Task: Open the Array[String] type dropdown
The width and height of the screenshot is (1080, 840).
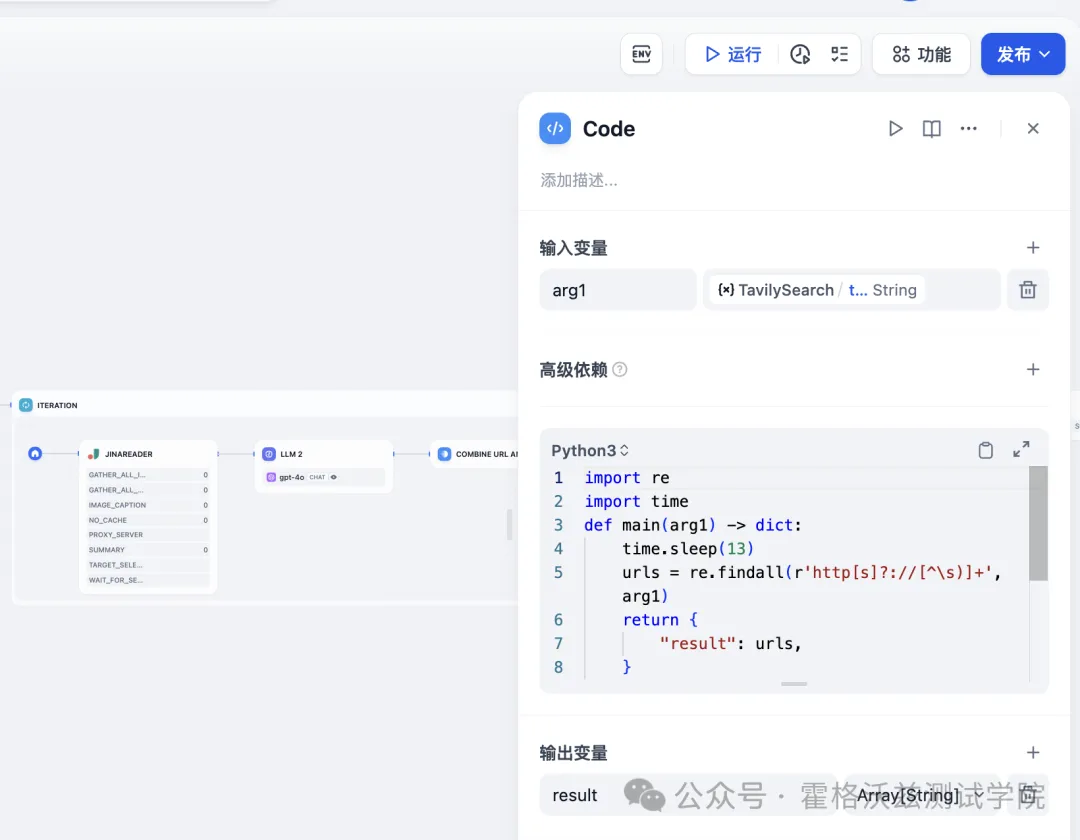Action: coord(921,795)
